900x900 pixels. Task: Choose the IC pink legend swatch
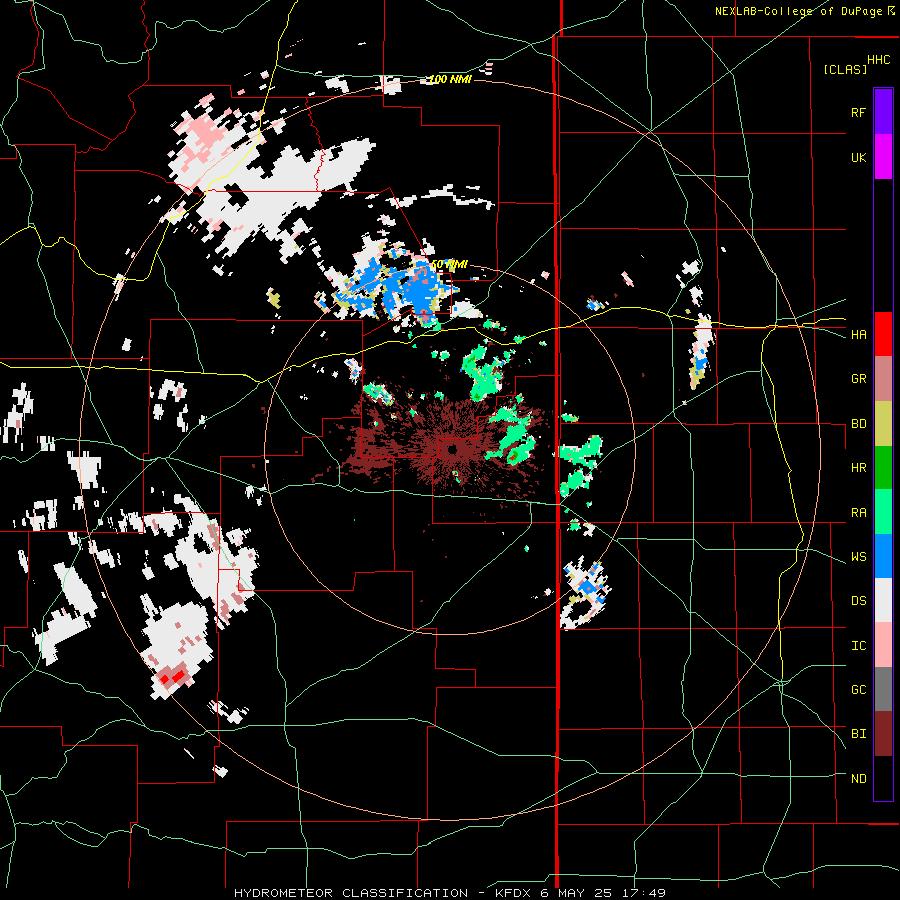click(883, 645)
